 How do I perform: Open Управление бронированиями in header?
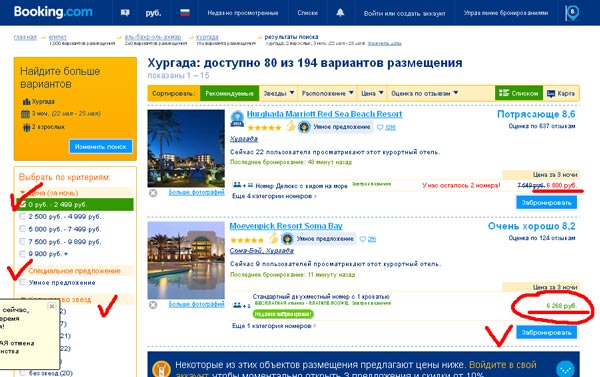[x=506, y=13]
